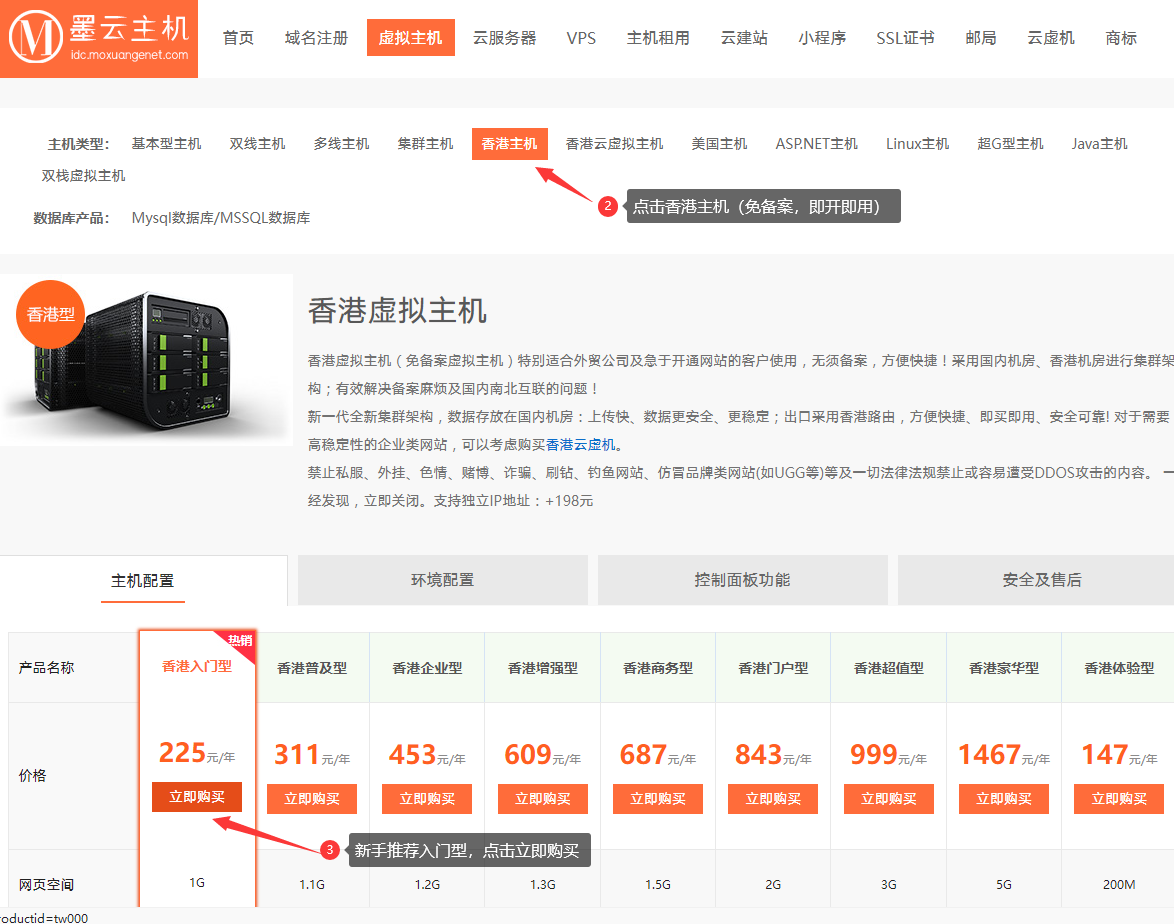Click 立即购买 under the 687元/年 plan
1174x924 pixels.
coord(658,799)
